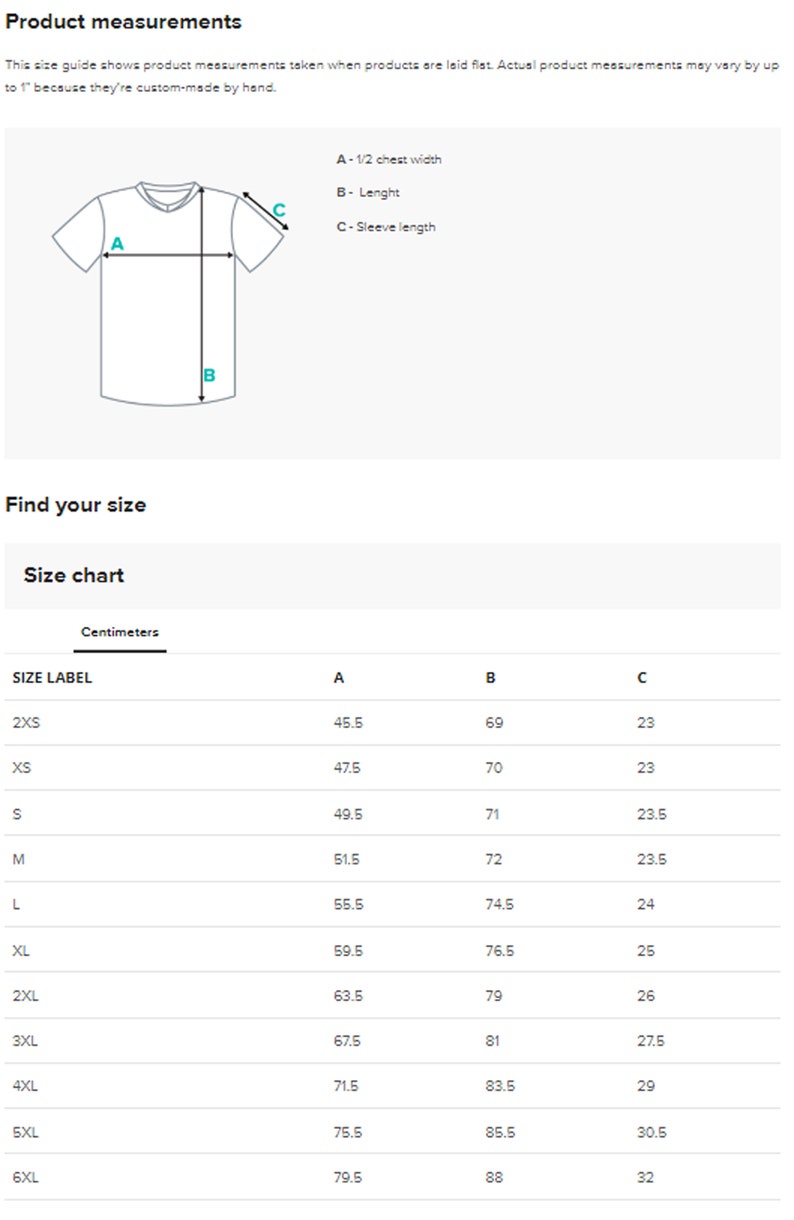The height and width of the screenshot is (1220, 794).
Task: Select the 6XL size row label
Action: point(25,1178)
